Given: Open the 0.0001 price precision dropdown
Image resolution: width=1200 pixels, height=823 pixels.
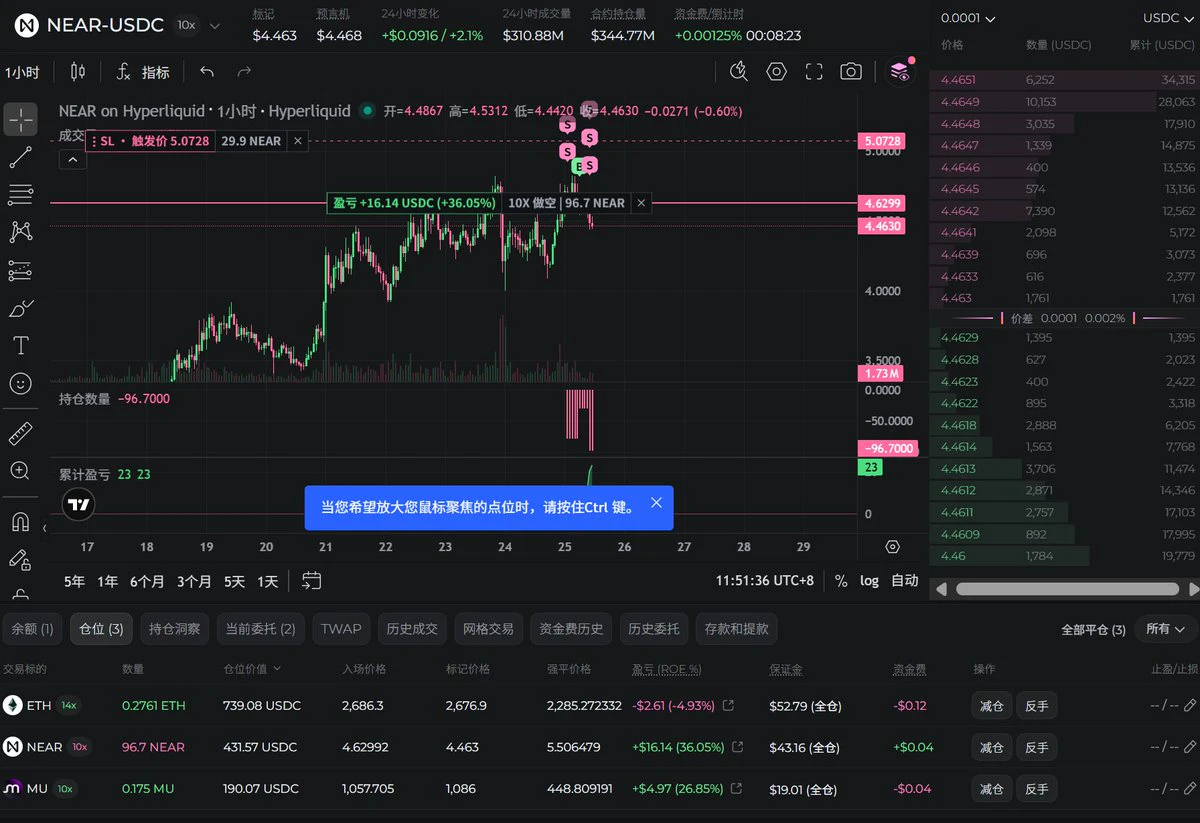Looking at the screenshot, I should point(969,18).
